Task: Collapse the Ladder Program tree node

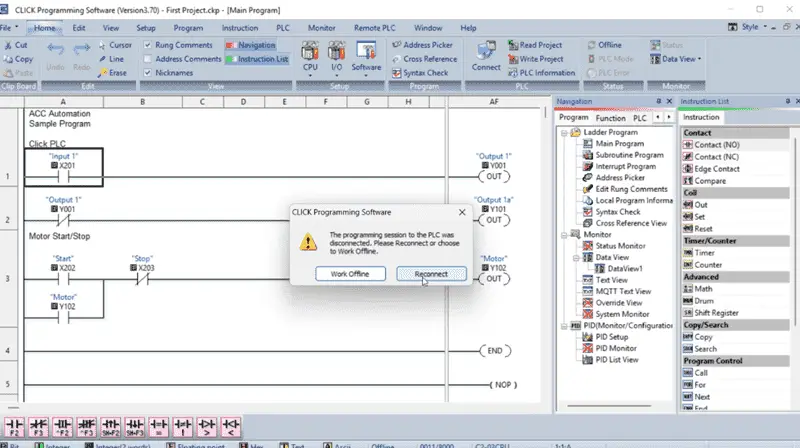Action: (x=564, y=133)
